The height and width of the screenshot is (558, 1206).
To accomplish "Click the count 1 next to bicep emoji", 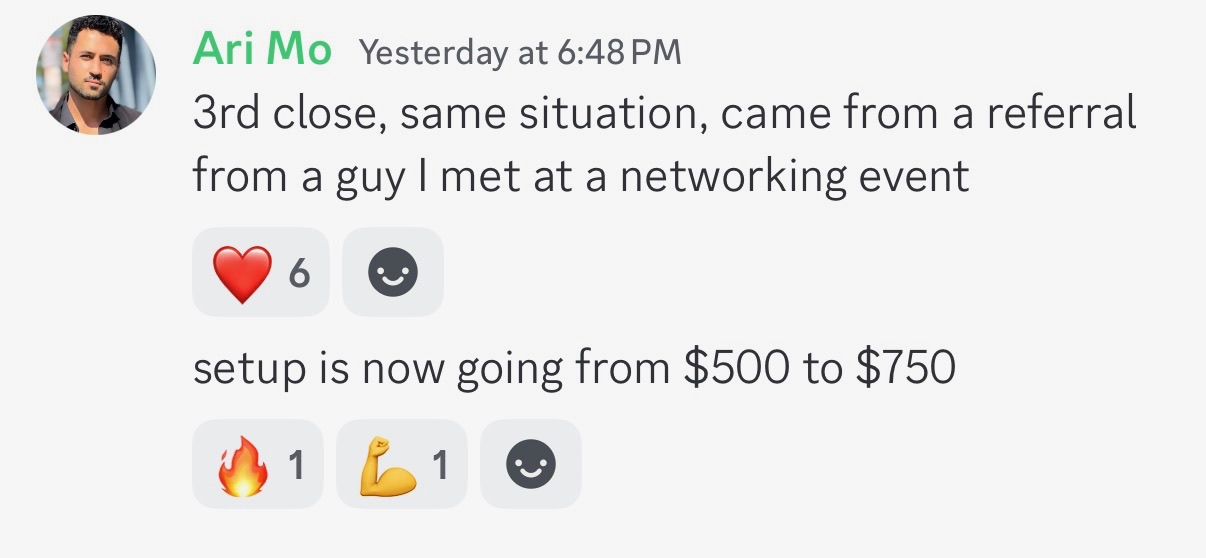I will (441, 465).
